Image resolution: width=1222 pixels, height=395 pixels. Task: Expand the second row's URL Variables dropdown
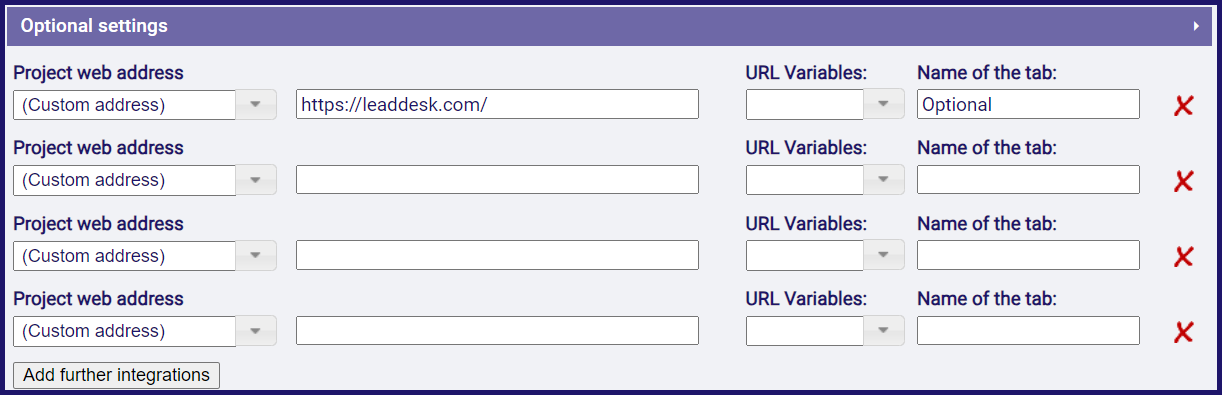click(825, 180)
